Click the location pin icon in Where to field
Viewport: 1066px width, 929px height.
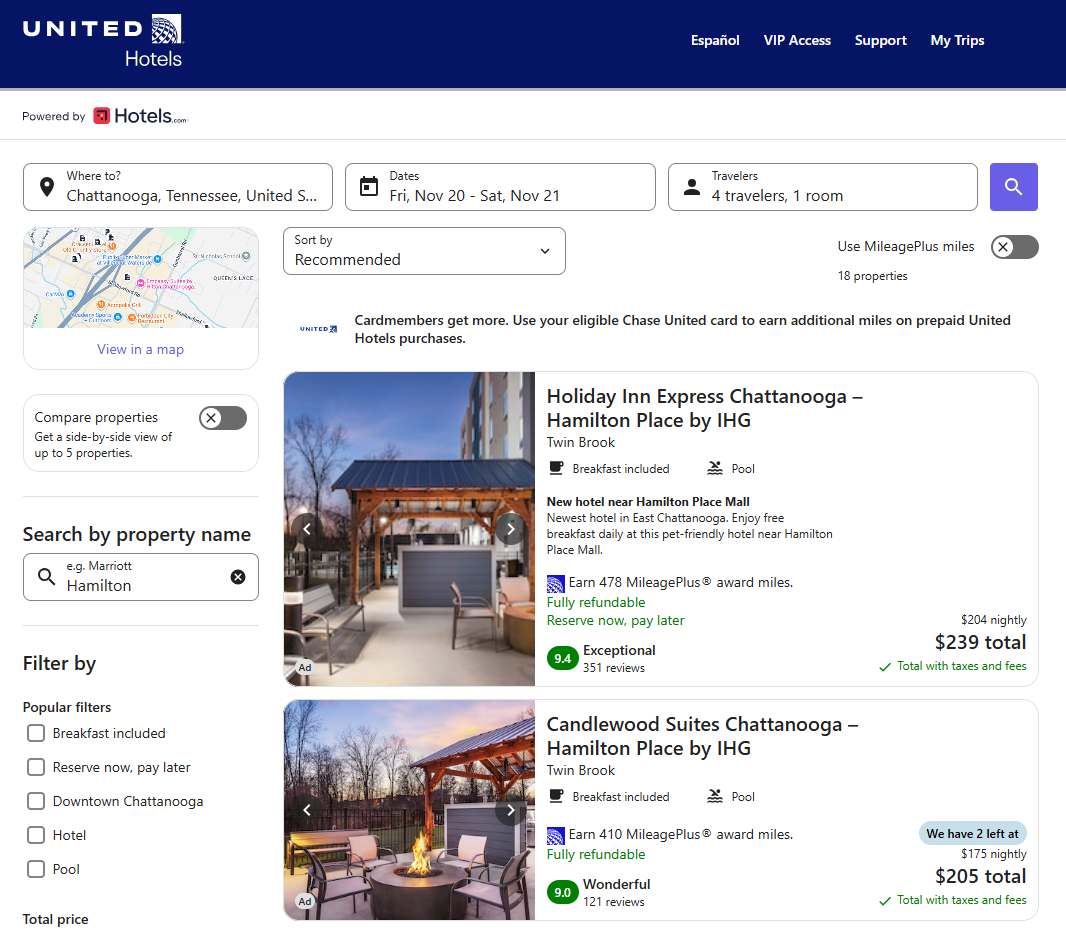tap(47, 187)
